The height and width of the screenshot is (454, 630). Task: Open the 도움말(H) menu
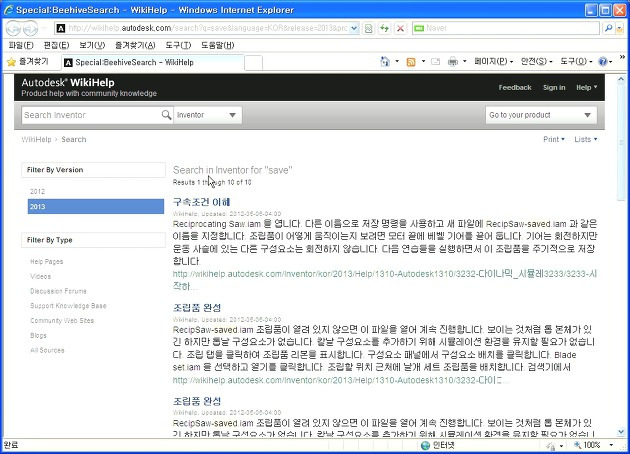[x=217, y=45]
